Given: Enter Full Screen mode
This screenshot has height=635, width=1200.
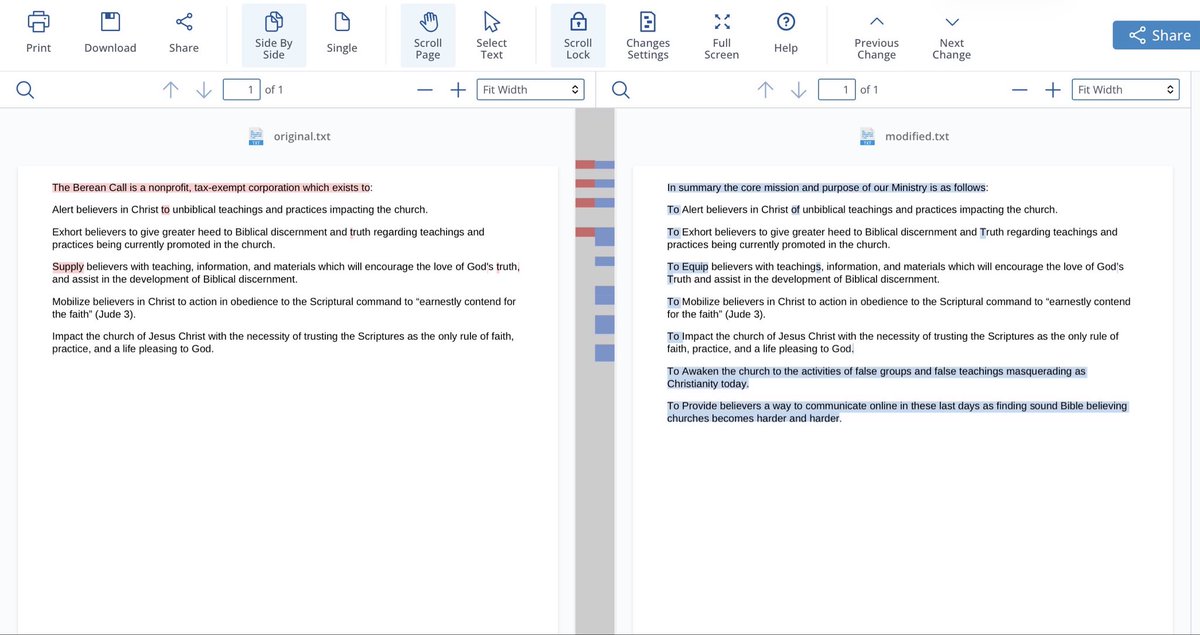Looking at the screenshot, I should [x=722, y=36].
